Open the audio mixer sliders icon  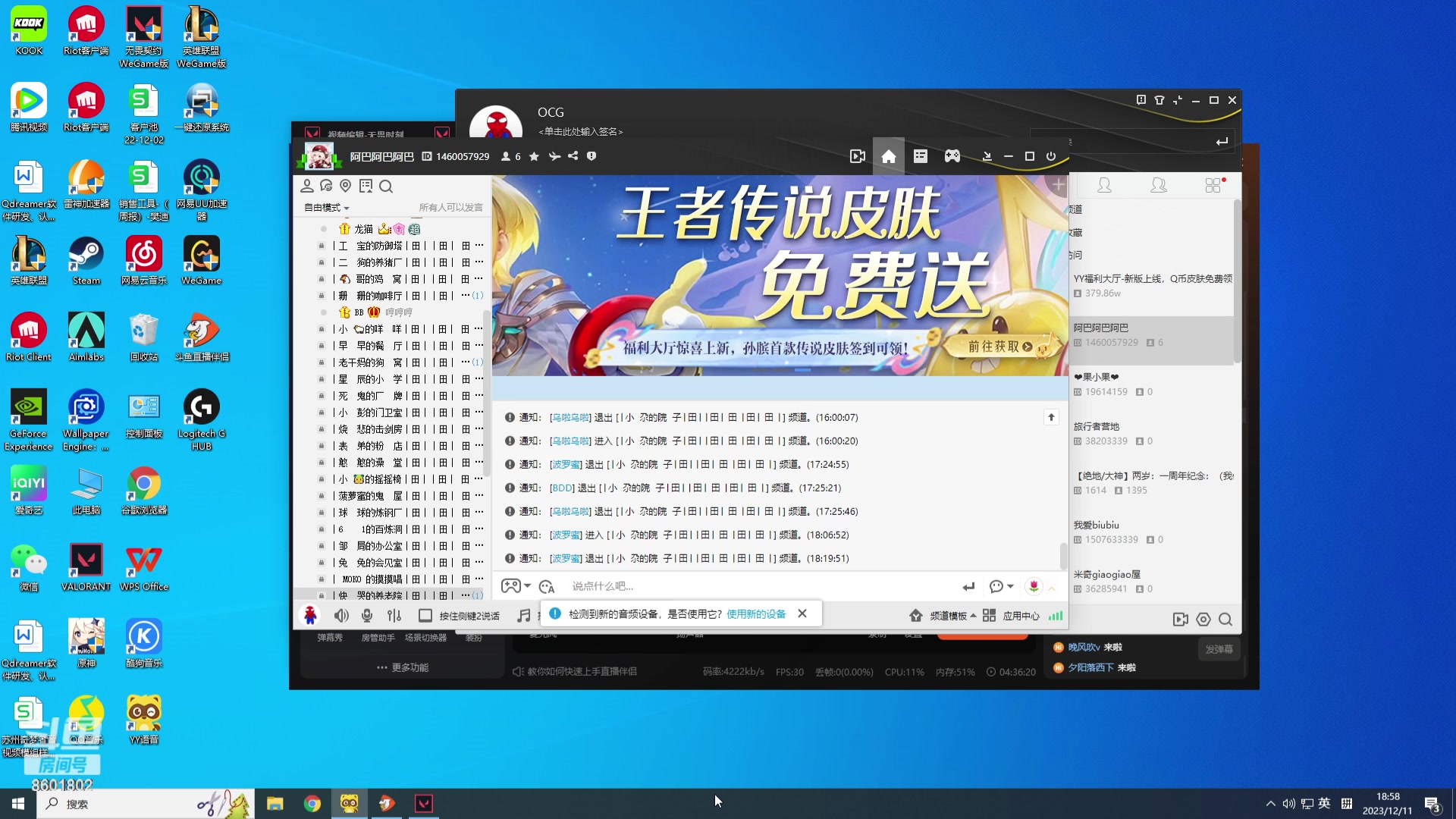(394, 616)
